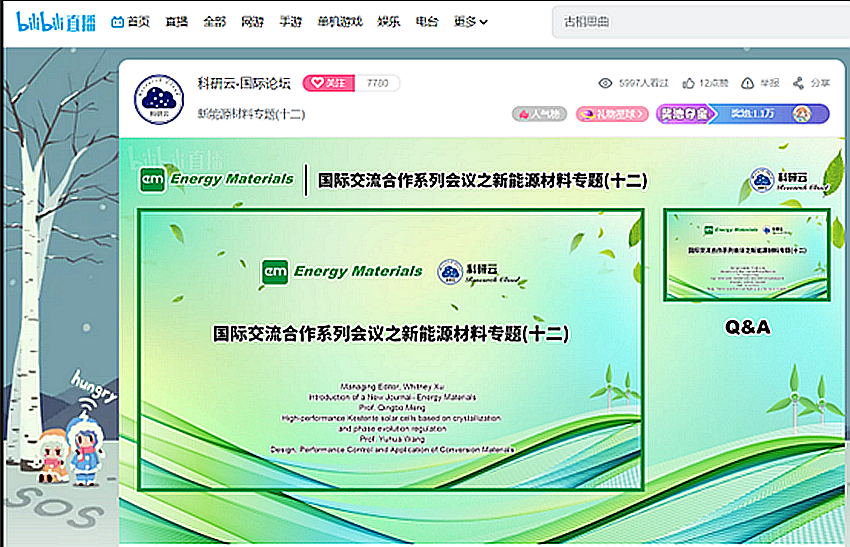Screen dimensions: 850x547
Task: Click the top search input field
Action: click(x=700, y=22)
